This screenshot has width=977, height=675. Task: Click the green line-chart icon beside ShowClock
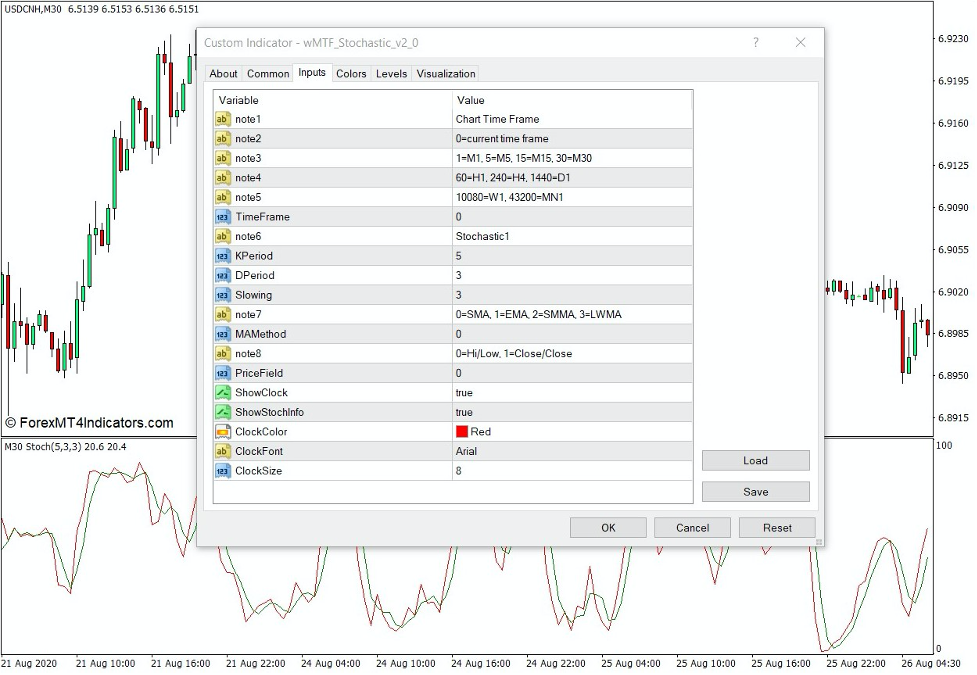[222, 392]
